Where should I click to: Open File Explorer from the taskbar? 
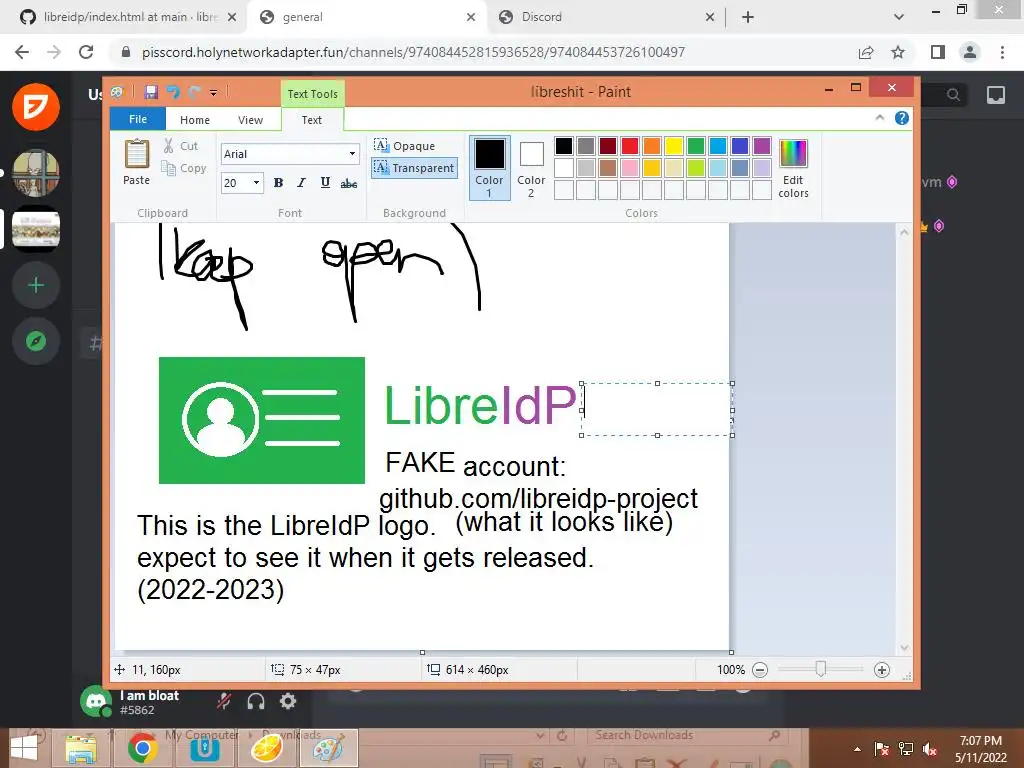click(81, 748)
